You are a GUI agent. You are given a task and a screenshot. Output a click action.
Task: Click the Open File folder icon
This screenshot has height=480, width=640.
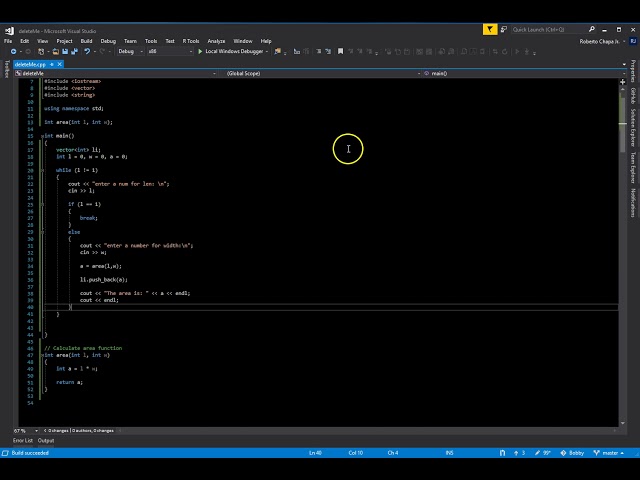tap(56, 51)
